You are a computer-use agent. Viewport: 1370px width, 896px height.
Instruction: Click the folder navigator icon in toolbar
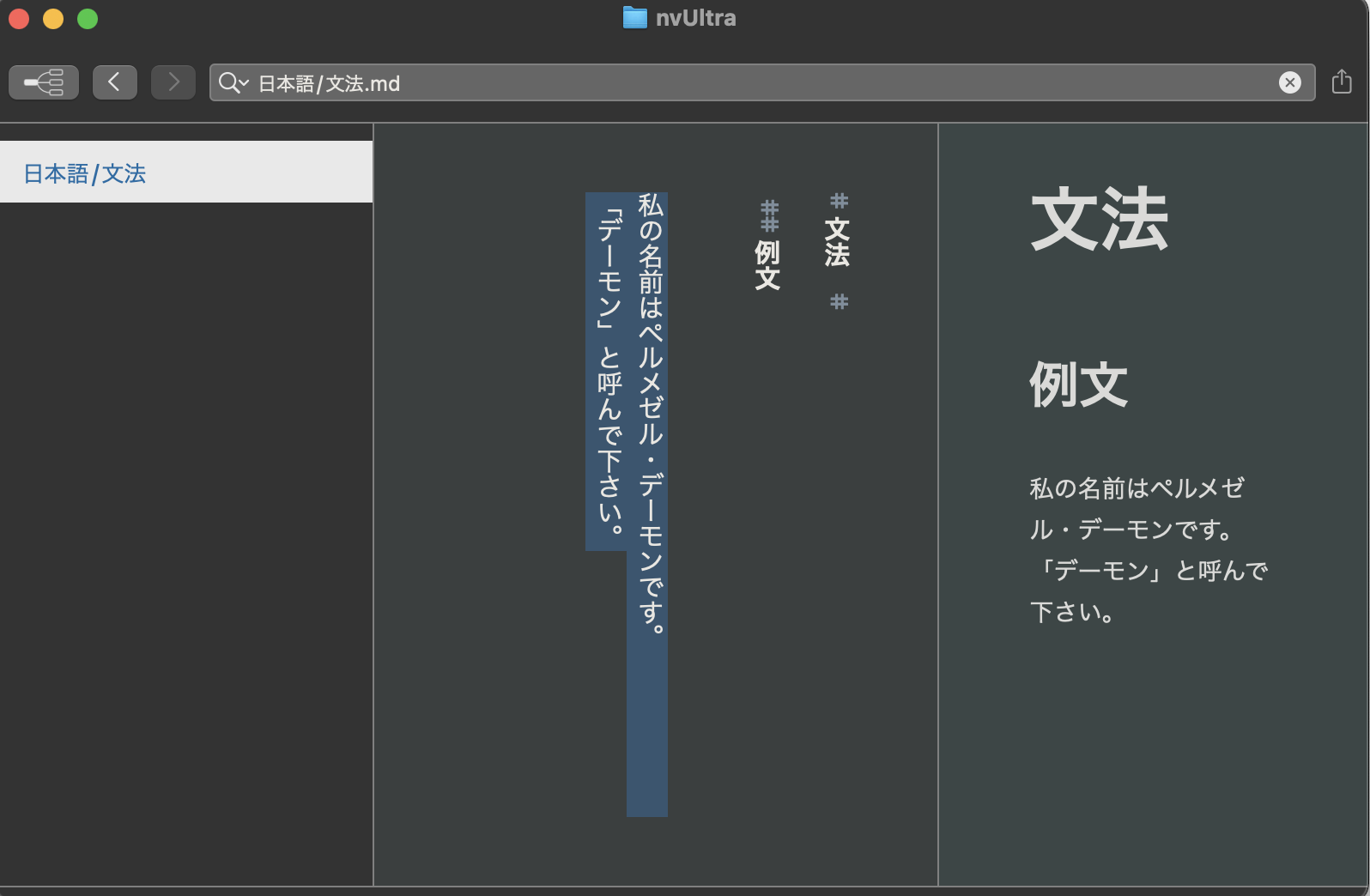44,82
